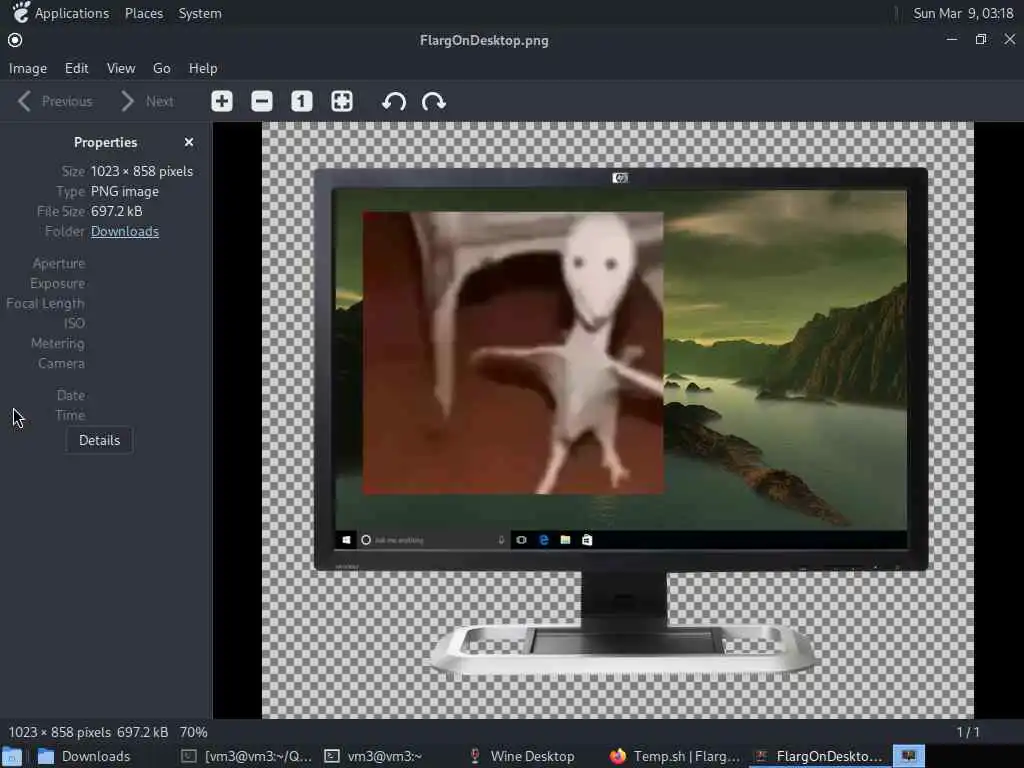Click the FlargOnDesktop.png window title
Viewport: 1024px width, 768px height.
(x=484, y=40)
